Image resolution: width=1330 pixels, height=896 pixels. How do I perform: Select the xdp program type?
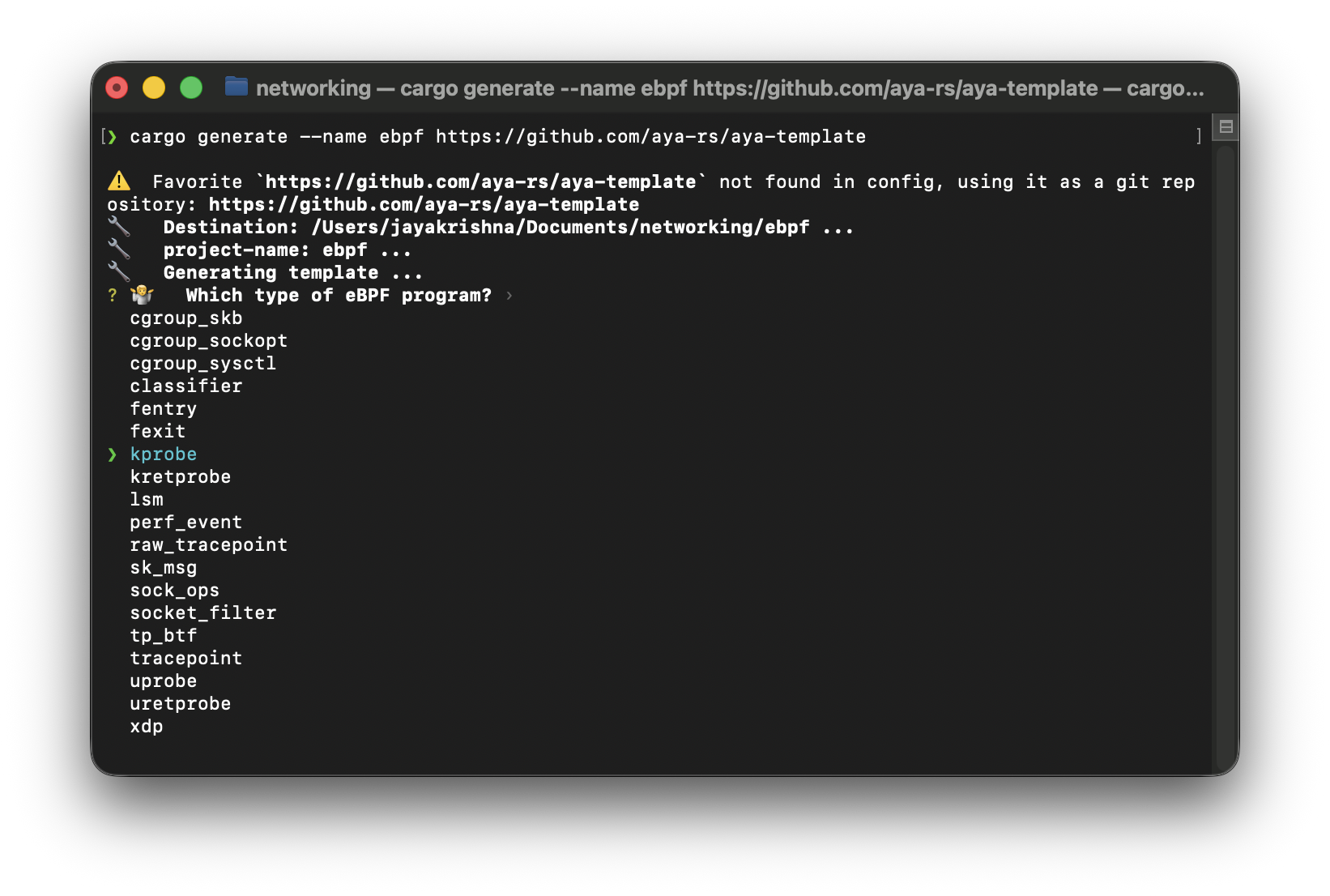tap(146, 726)
